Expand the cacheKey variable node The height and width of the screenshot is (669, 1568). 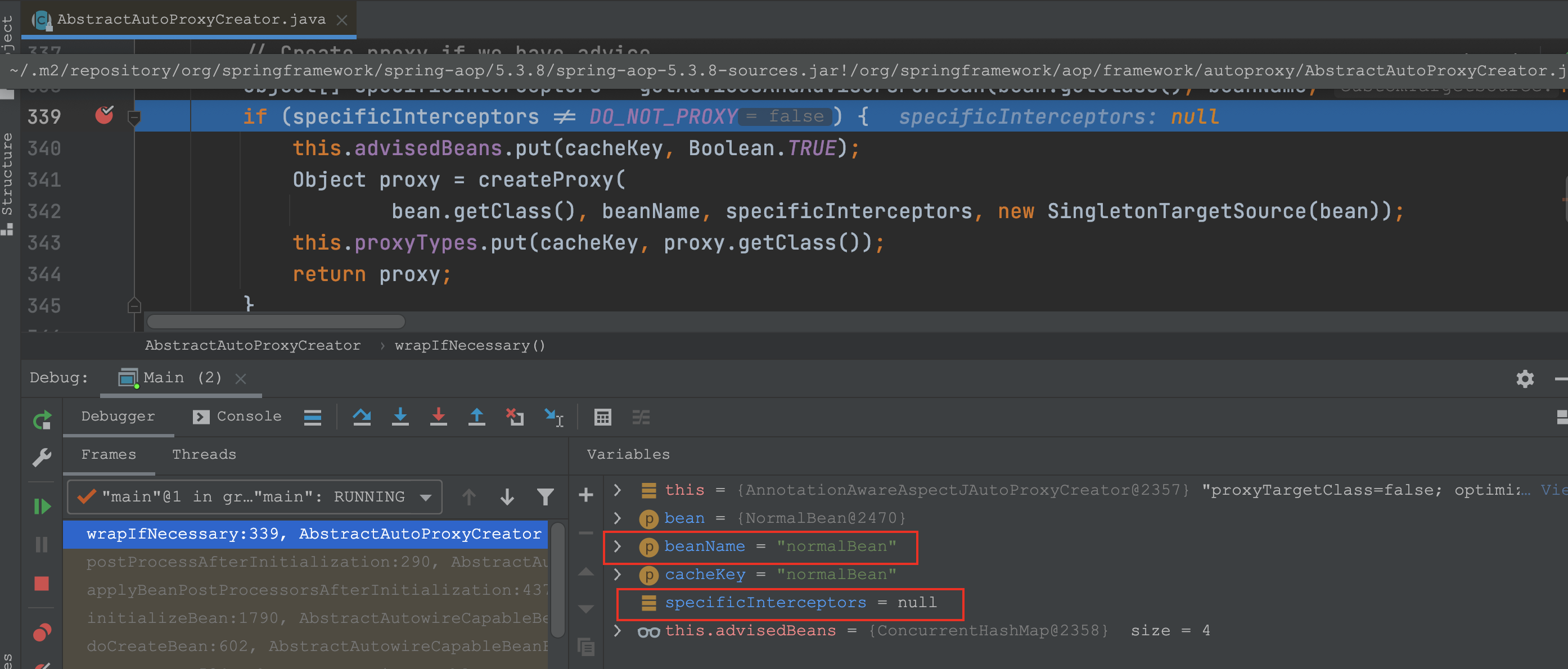click(617, 573)
